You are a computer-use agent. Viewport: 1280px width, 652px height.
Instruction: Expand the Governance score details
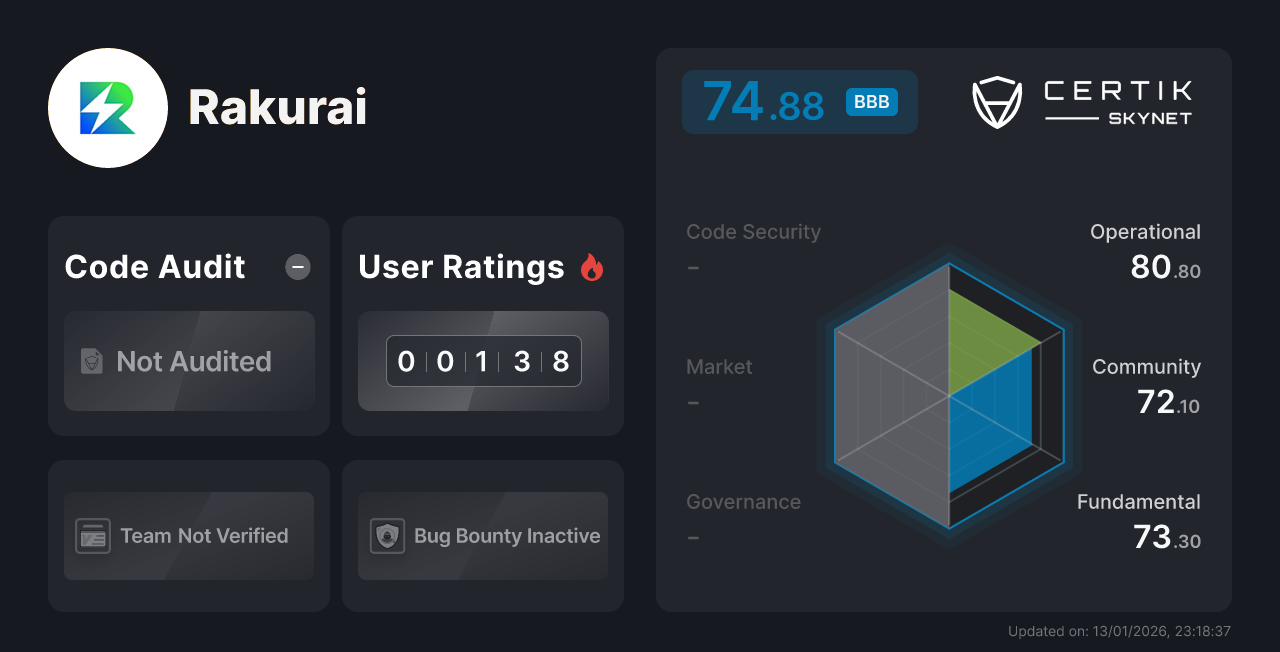click(x=743, y=518)
